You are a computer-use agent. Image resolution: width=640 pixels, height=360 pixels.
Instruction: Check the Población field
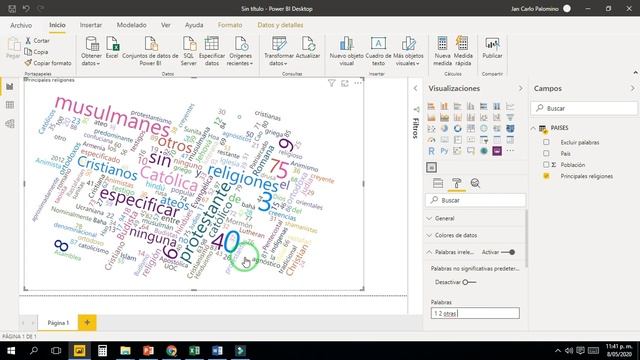click(546, 164)
